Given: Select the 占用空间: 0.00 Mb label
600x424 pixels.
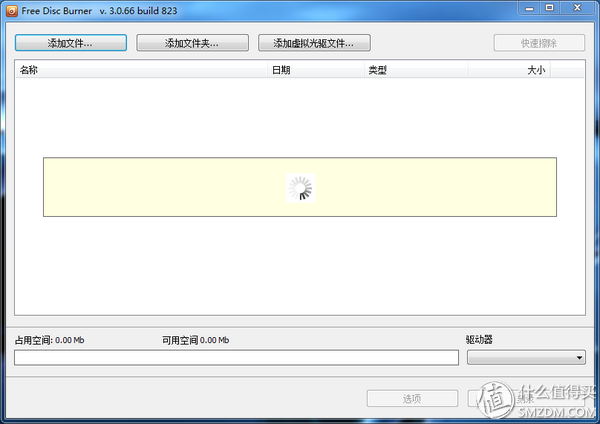Looking at the screenshot, I should (x=49, y=340).
